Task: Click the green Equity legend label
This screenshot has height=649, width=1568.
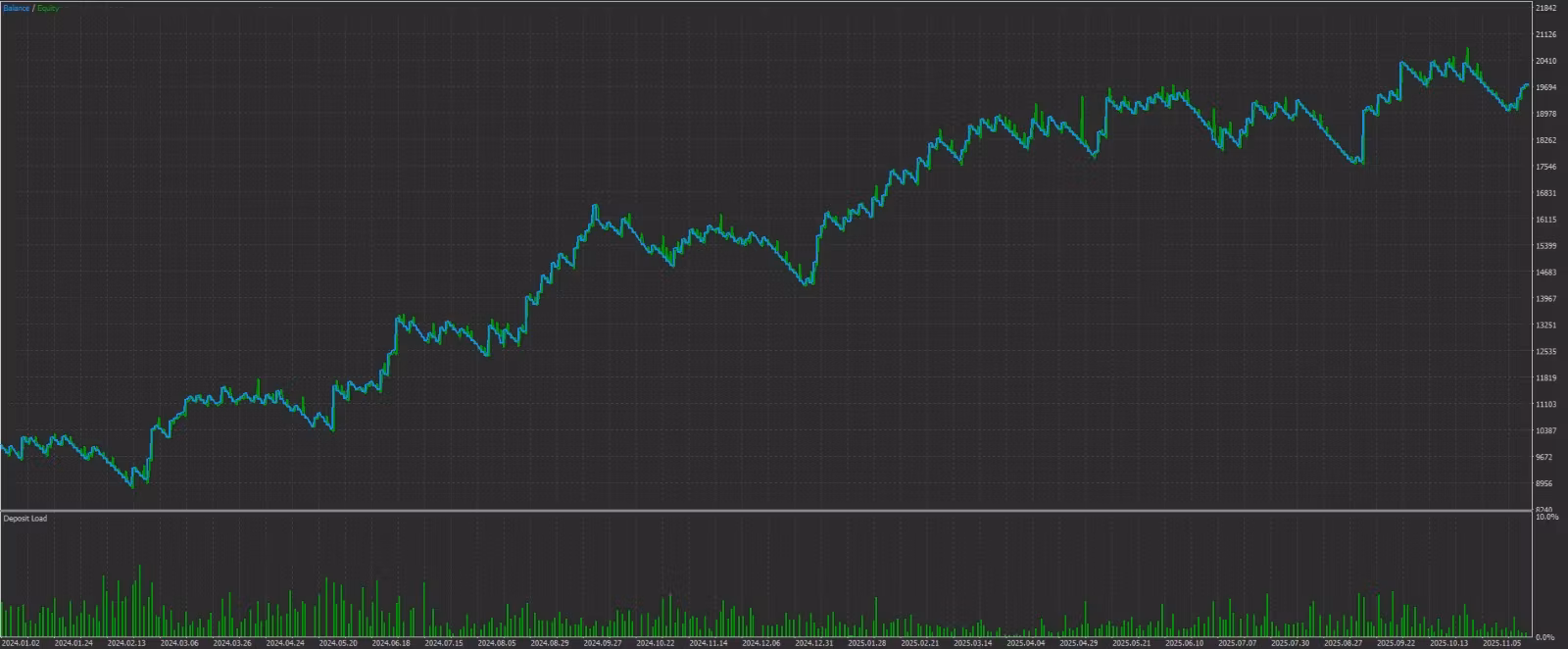Action: click(x=48, y=9)
